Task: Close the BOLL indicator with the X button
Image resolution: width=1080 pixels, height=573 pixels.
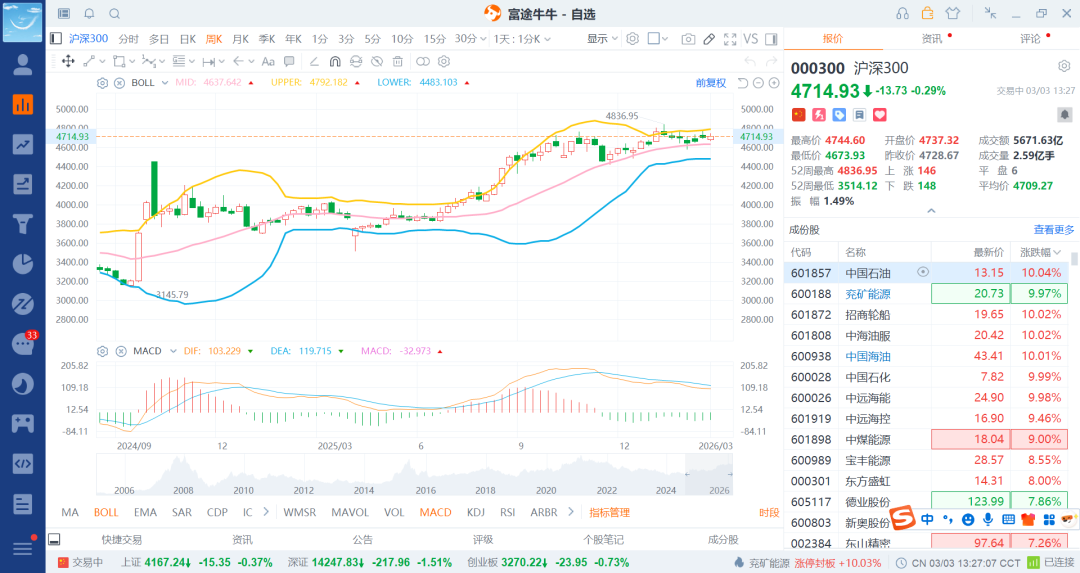Action: pyautogui.click(x=119, y=82)
